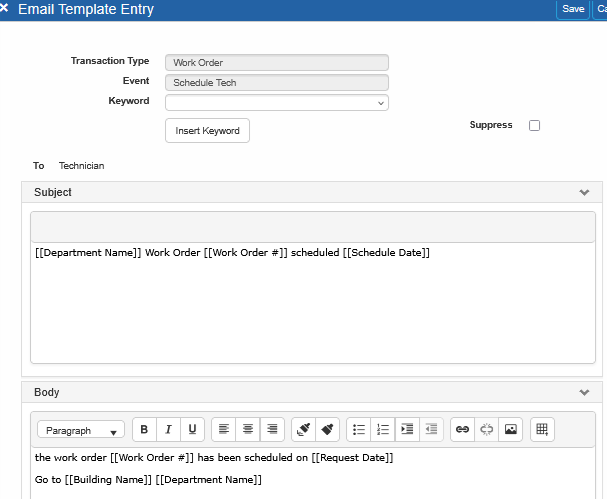Screen dimensions: 607x499
Task: Click the Insert Keyword button
Action: coord(207,131)
